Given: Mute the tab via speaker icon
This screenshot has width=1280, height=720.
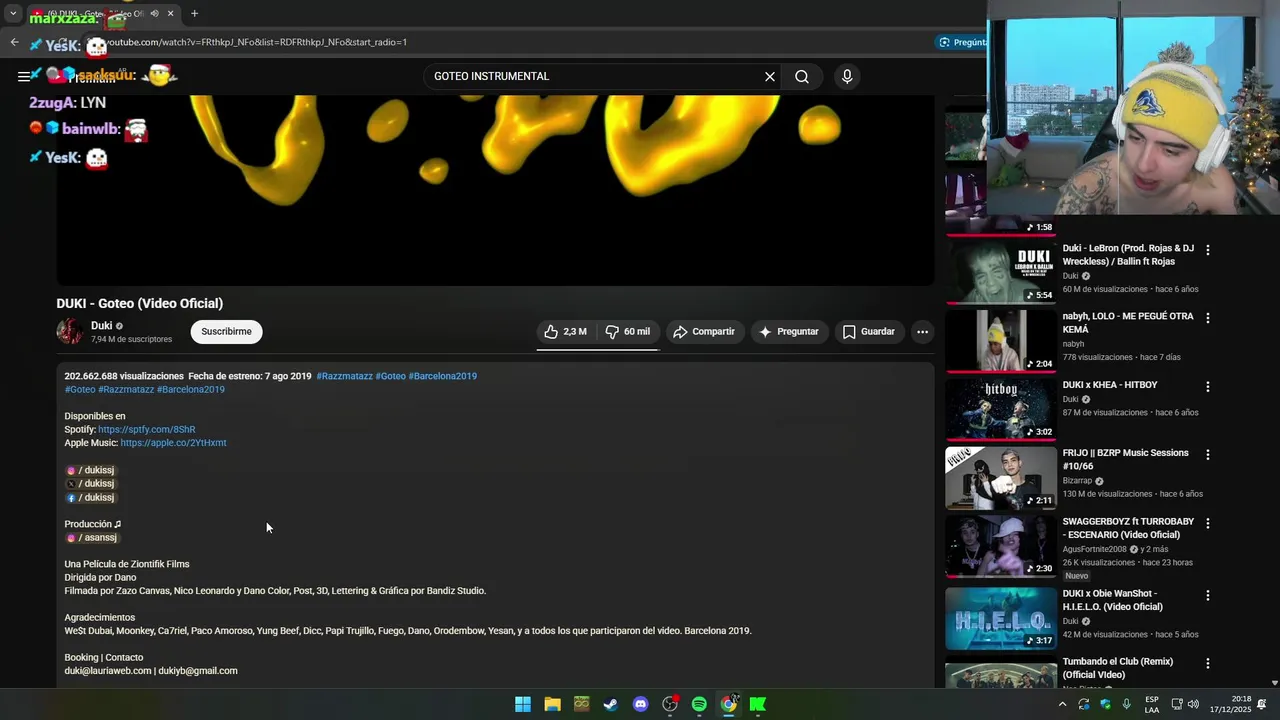Looking at the screenshot, I should (154, 13).
